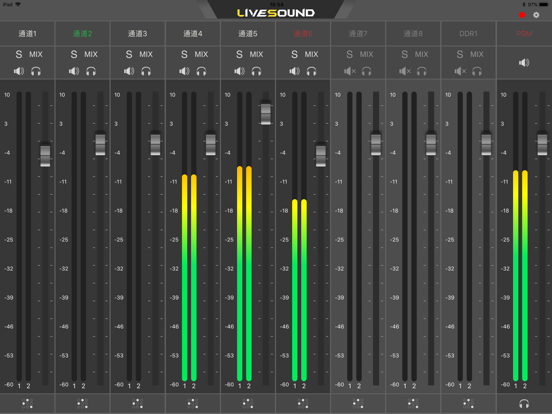Toggle MIX on 通道6
The image size is (552, 414).
(x=312, y=54)
